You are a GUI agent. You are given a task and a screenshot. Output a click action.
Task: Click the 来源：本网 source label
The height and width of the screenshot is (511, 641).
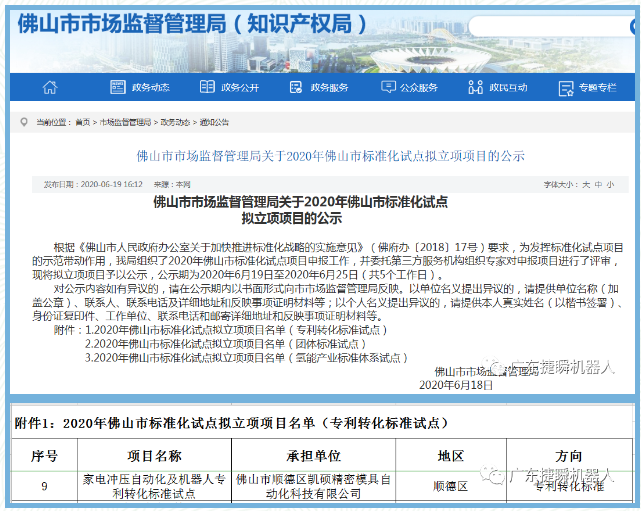[172, 184]
